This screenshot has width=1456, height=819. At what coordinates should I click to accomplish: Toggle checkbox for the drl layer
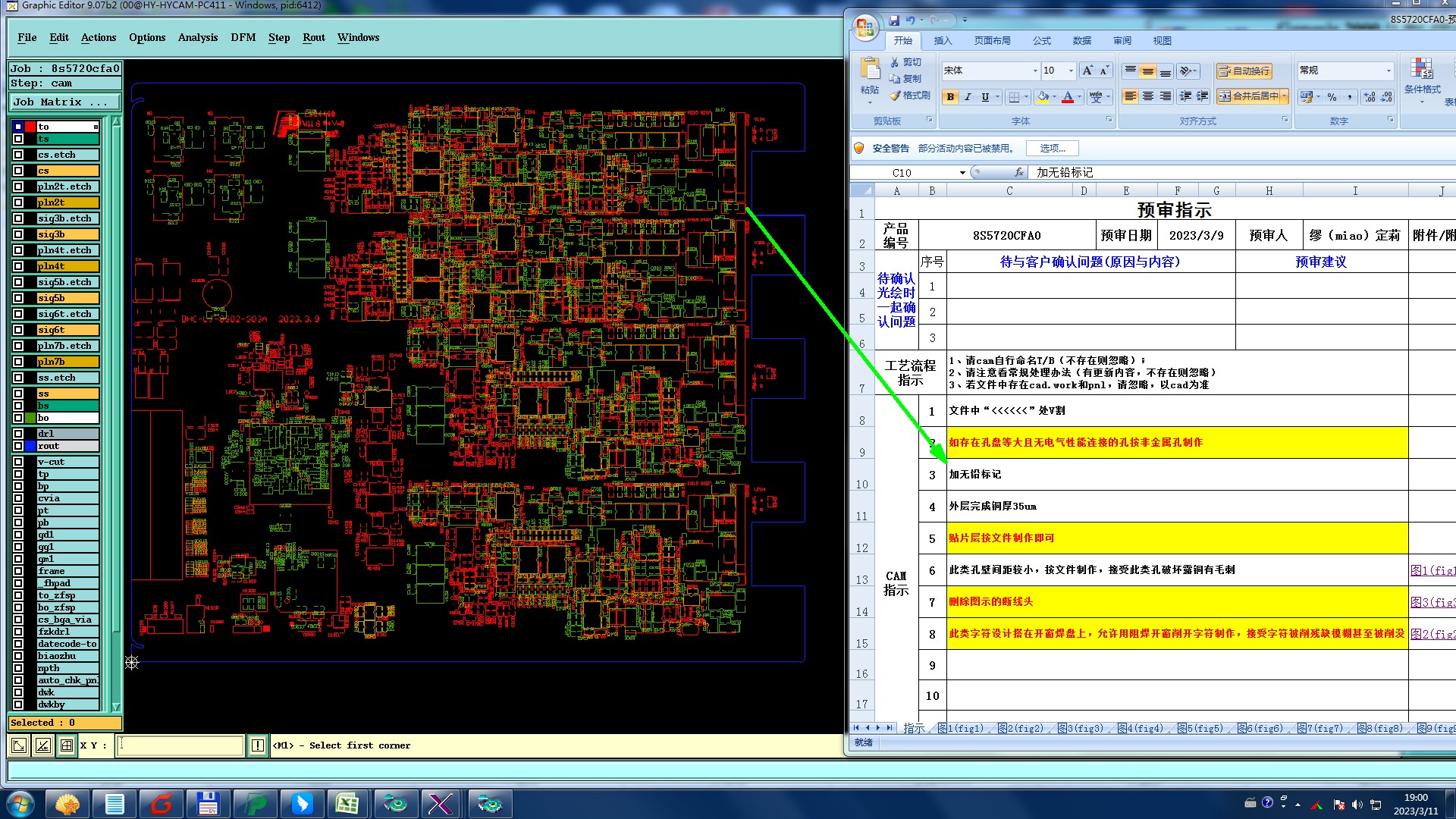coord(18,434)
